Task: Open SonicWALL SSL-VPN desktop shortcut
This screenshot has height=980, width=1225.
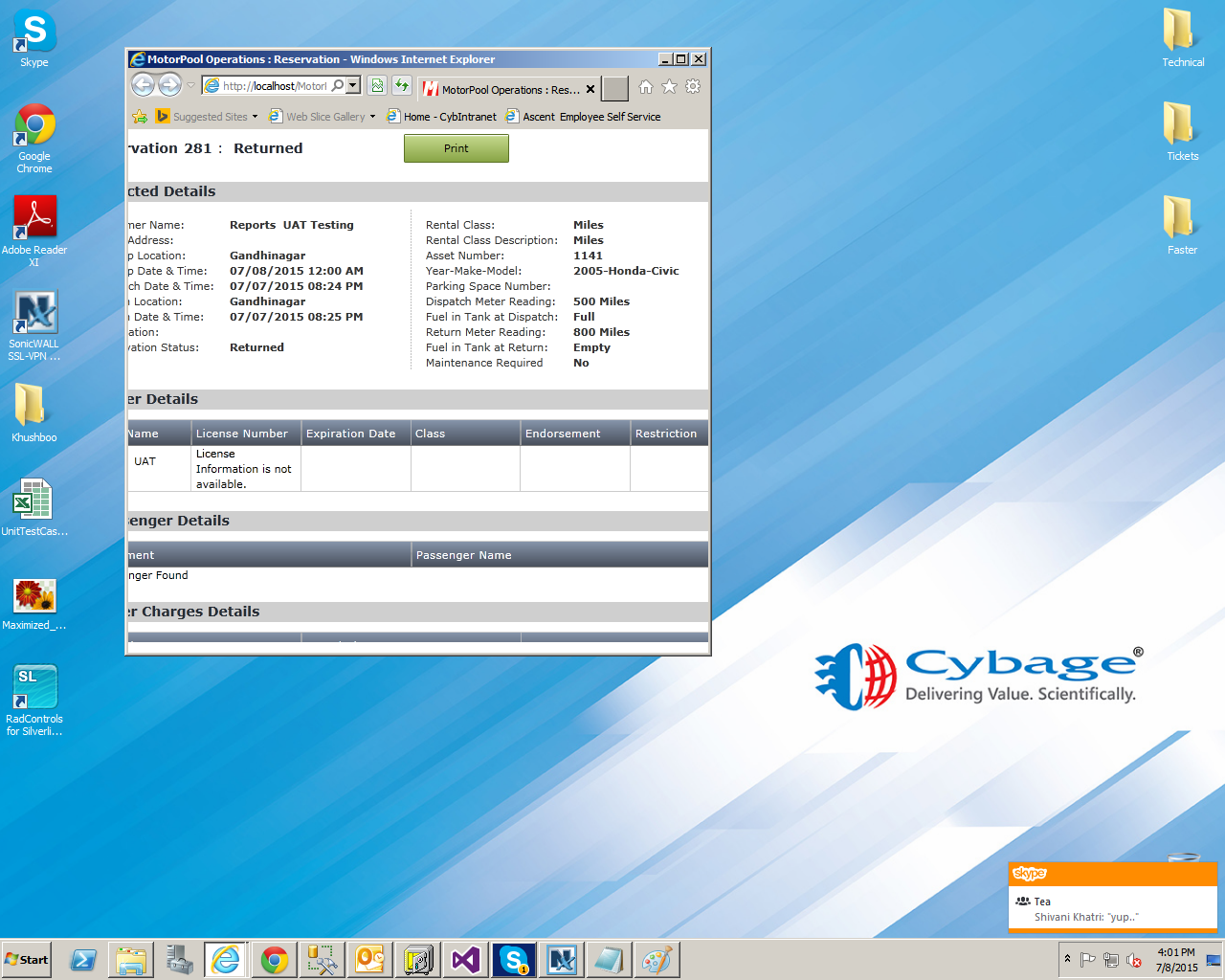Action: pos(34,325)
